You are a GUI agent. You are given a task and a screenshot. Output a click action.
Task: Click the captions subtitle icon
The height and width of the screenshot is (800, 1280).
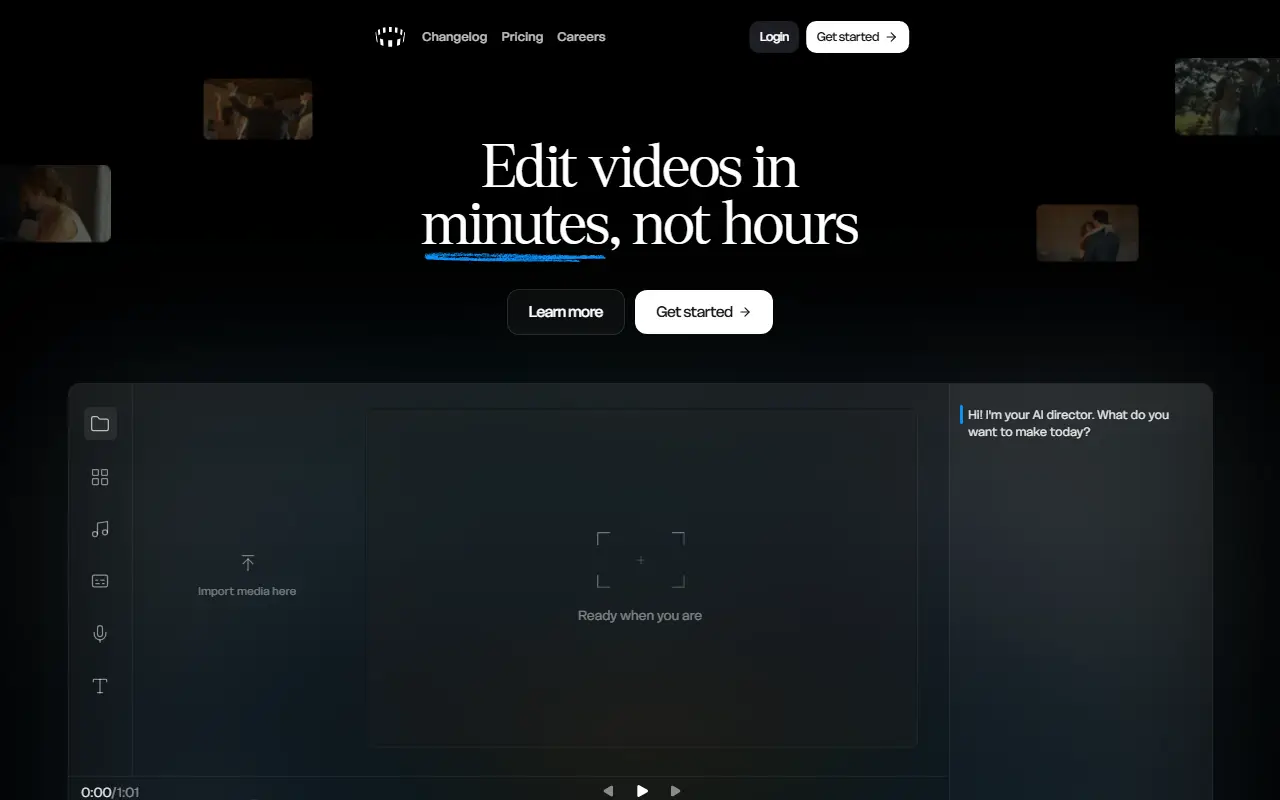point(100,581)
